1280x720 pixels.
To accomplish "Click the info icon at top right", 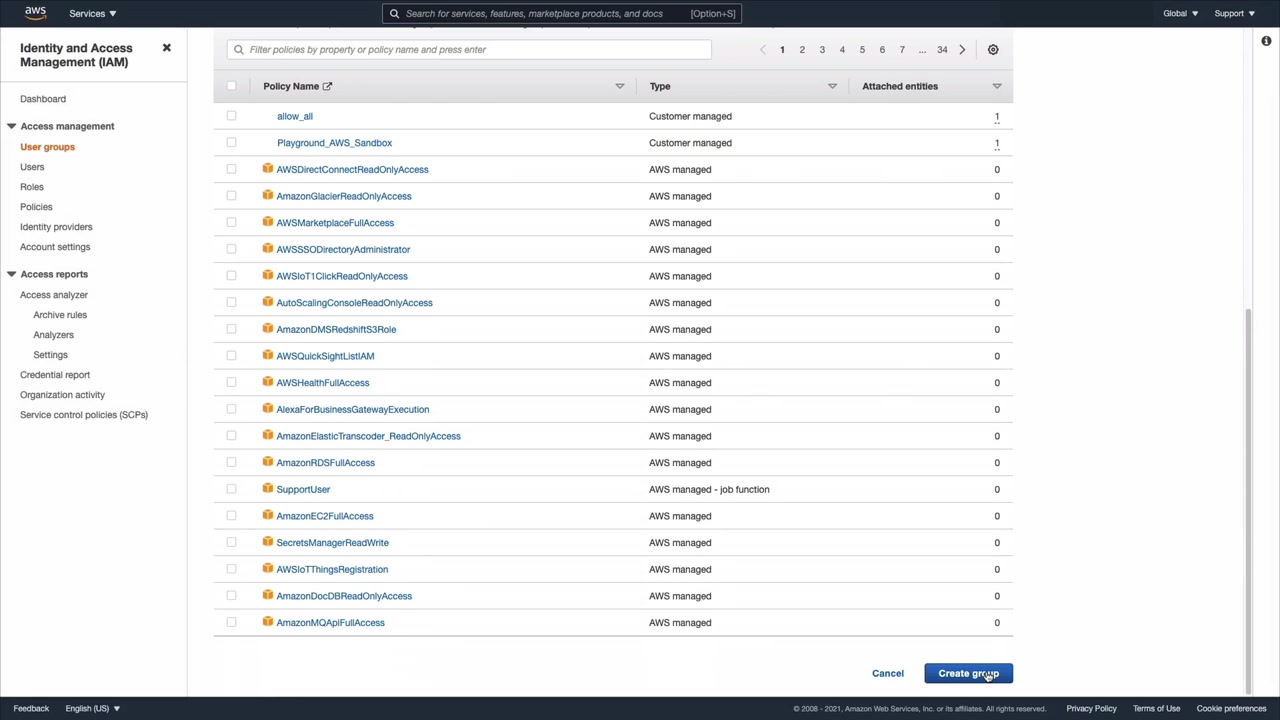I will tap(1266, 41).
